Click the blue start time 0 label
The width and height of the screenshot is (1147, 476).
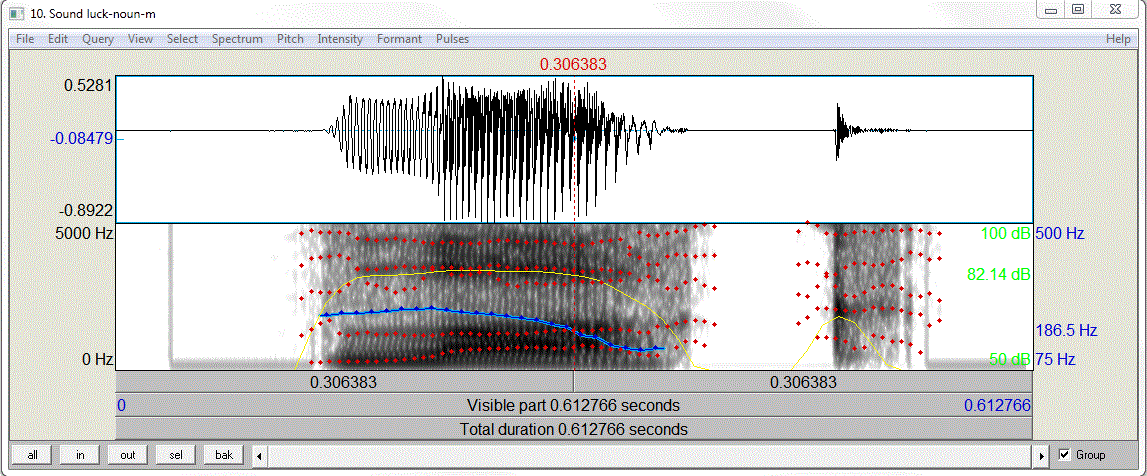tap(121, 405)
